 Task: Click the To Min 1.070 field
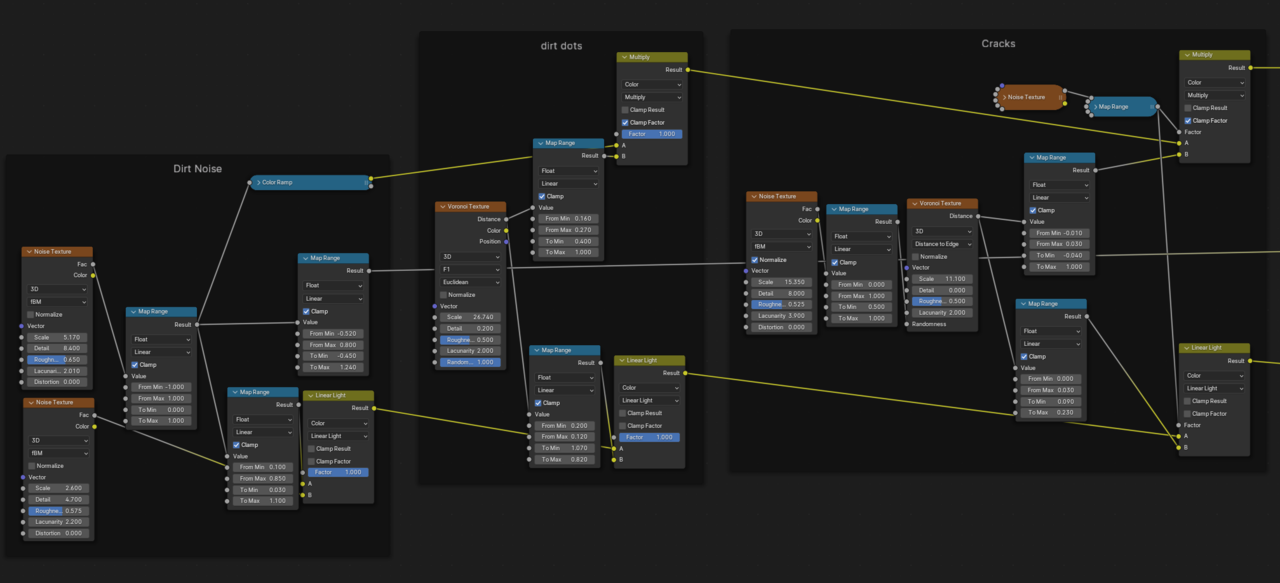pyautogui.click(x=565, y=448)
